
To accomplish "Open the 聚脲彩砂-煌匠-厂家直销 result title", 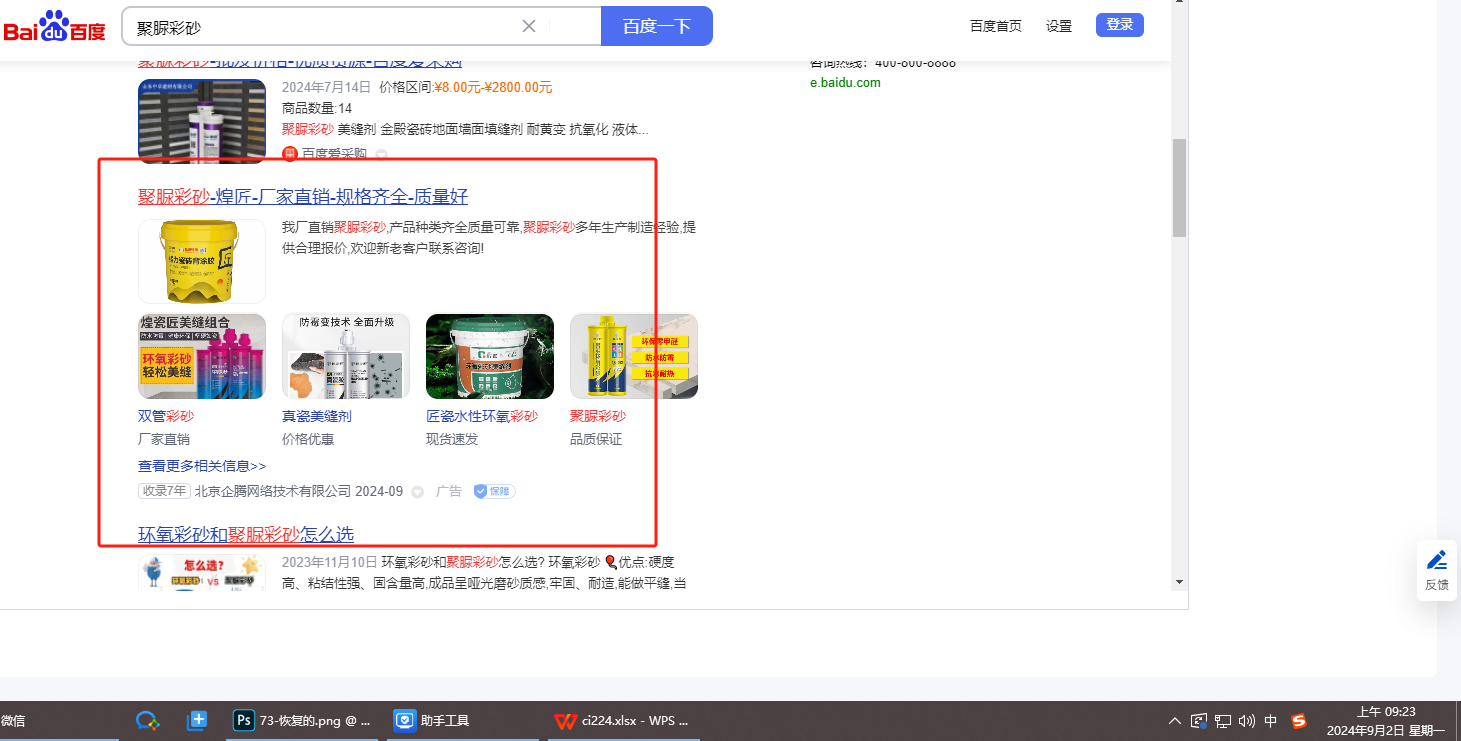I will click(x=303, y=196).
